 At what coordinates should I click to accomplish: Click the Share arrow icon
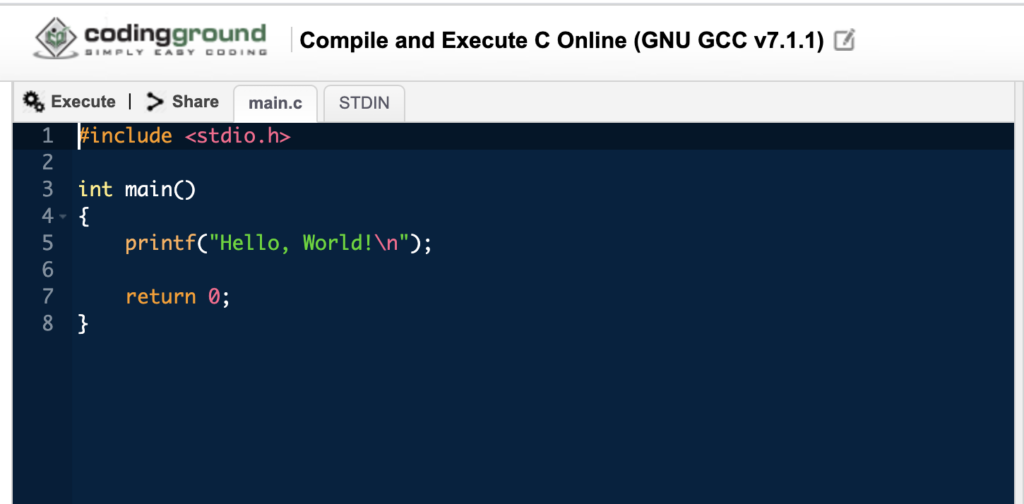[154, 101]
